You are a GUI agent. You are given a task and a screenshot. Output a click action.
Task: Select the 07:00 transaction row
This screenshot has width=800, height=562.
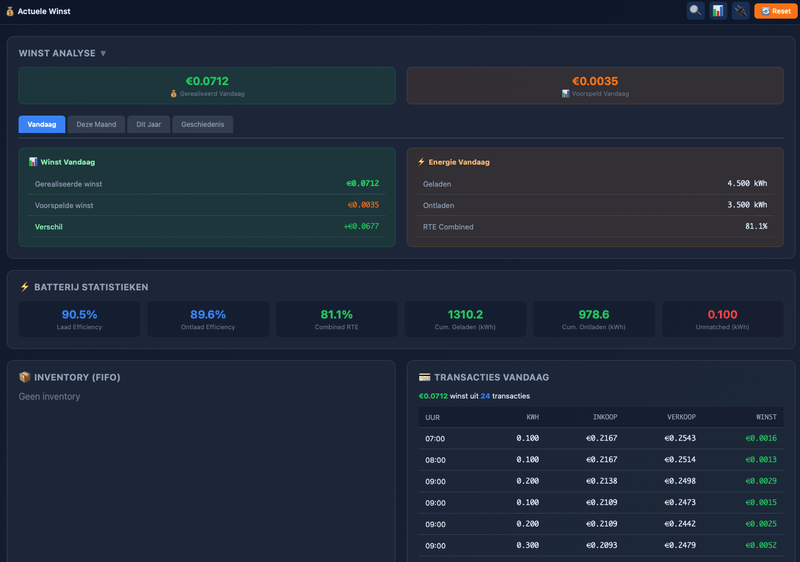click(x=601, y=439)
